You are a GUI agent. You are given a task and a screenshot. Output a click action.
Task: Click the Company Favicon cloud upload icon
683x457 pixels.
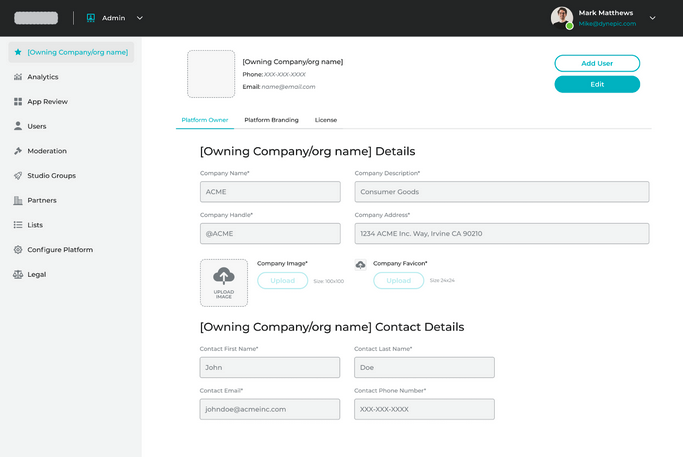pos(361,264)
